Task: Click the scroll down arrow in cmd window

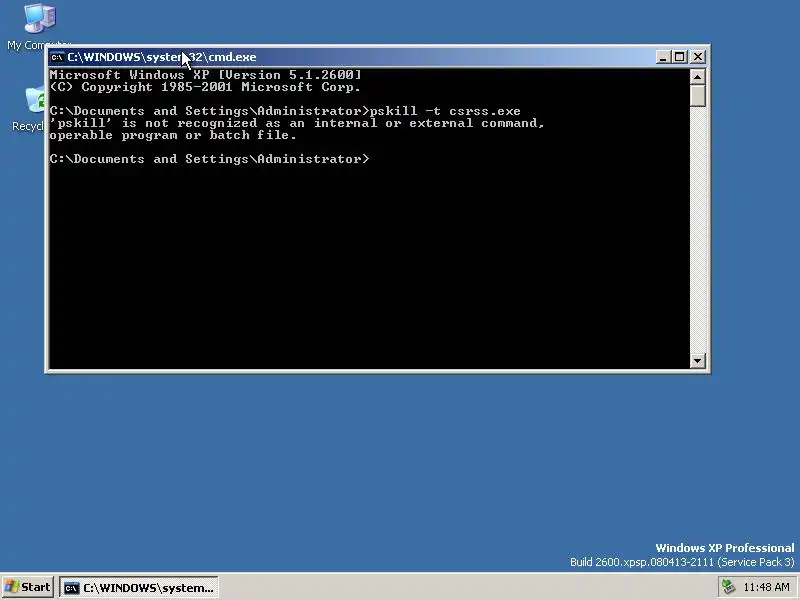Action: tap(697, 361)
